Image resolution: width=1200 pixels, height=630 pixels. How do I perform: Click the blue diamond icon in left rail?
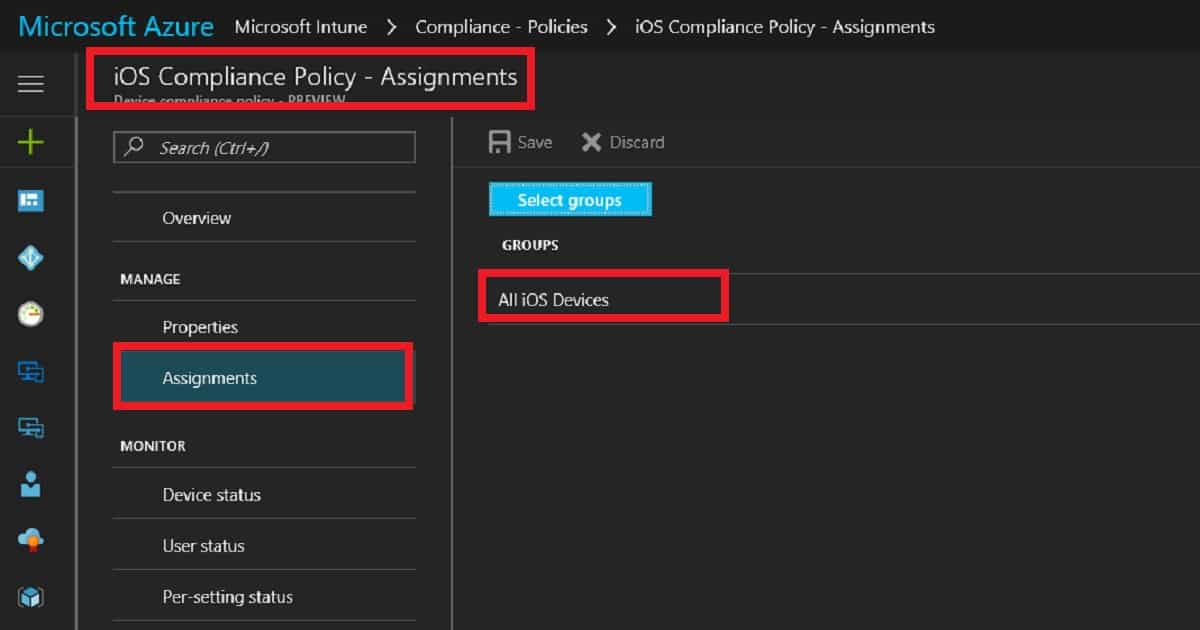(x=31, y=258)
